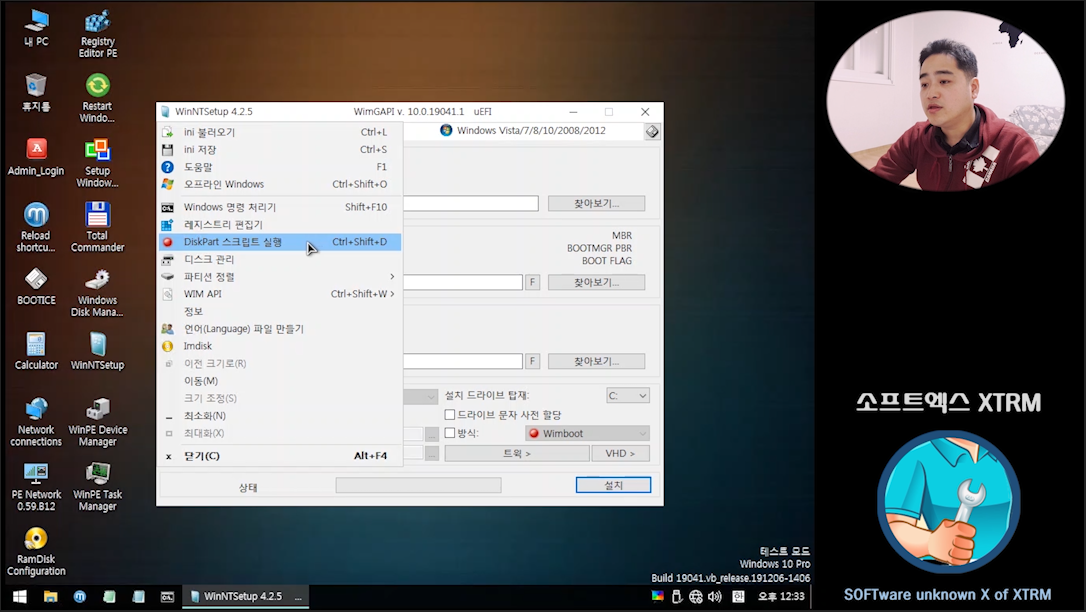
Task: Launch BOOTICE from the desktop
Action: coord(36,287)
